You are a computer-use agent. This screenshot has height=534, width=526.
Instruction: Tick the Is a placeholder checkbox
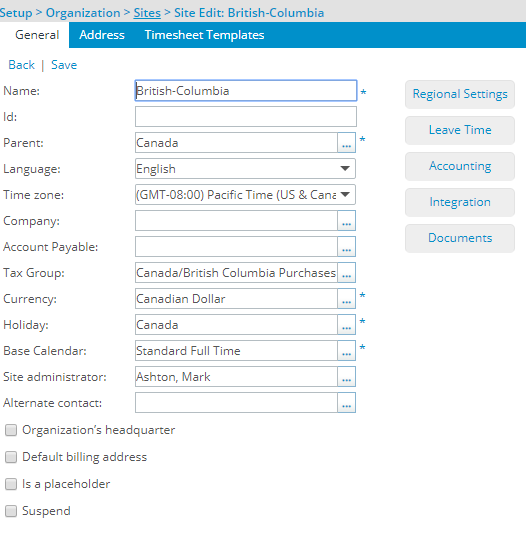point(11,484)
